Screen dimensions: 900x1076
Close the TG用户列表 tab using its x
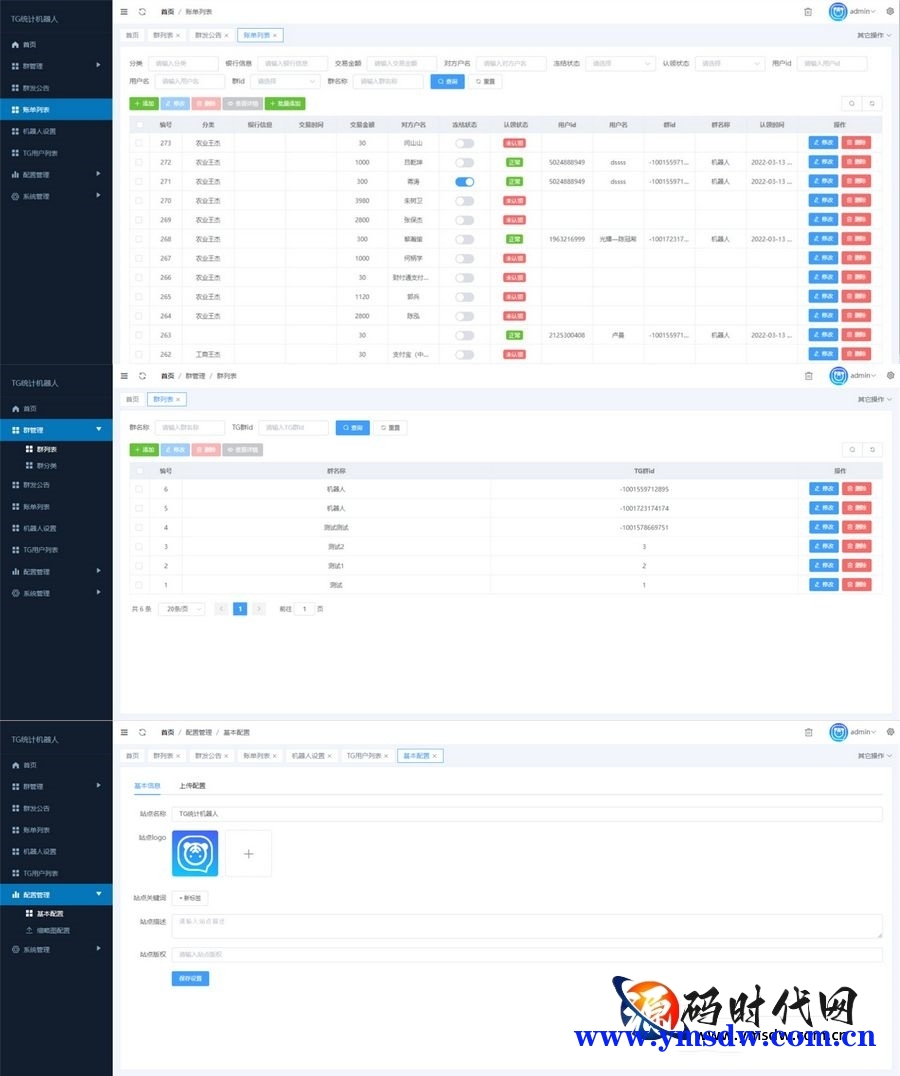(x=386, y=756)
